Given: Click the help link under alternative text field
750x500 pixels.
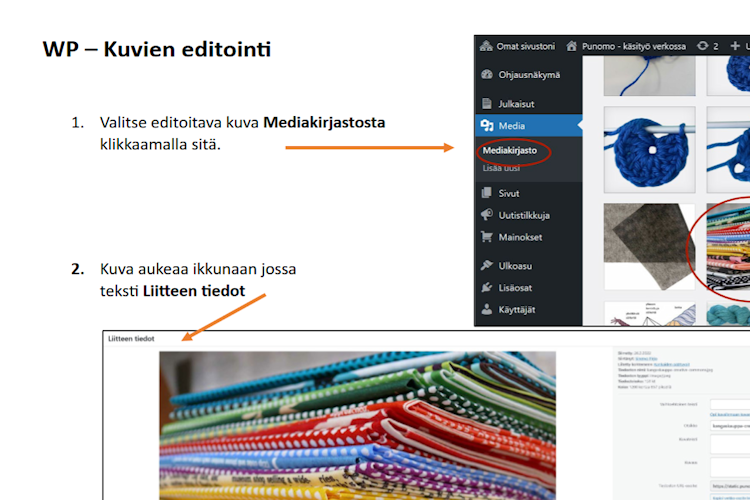Looking at the screenshot, I should click(730, 414).
